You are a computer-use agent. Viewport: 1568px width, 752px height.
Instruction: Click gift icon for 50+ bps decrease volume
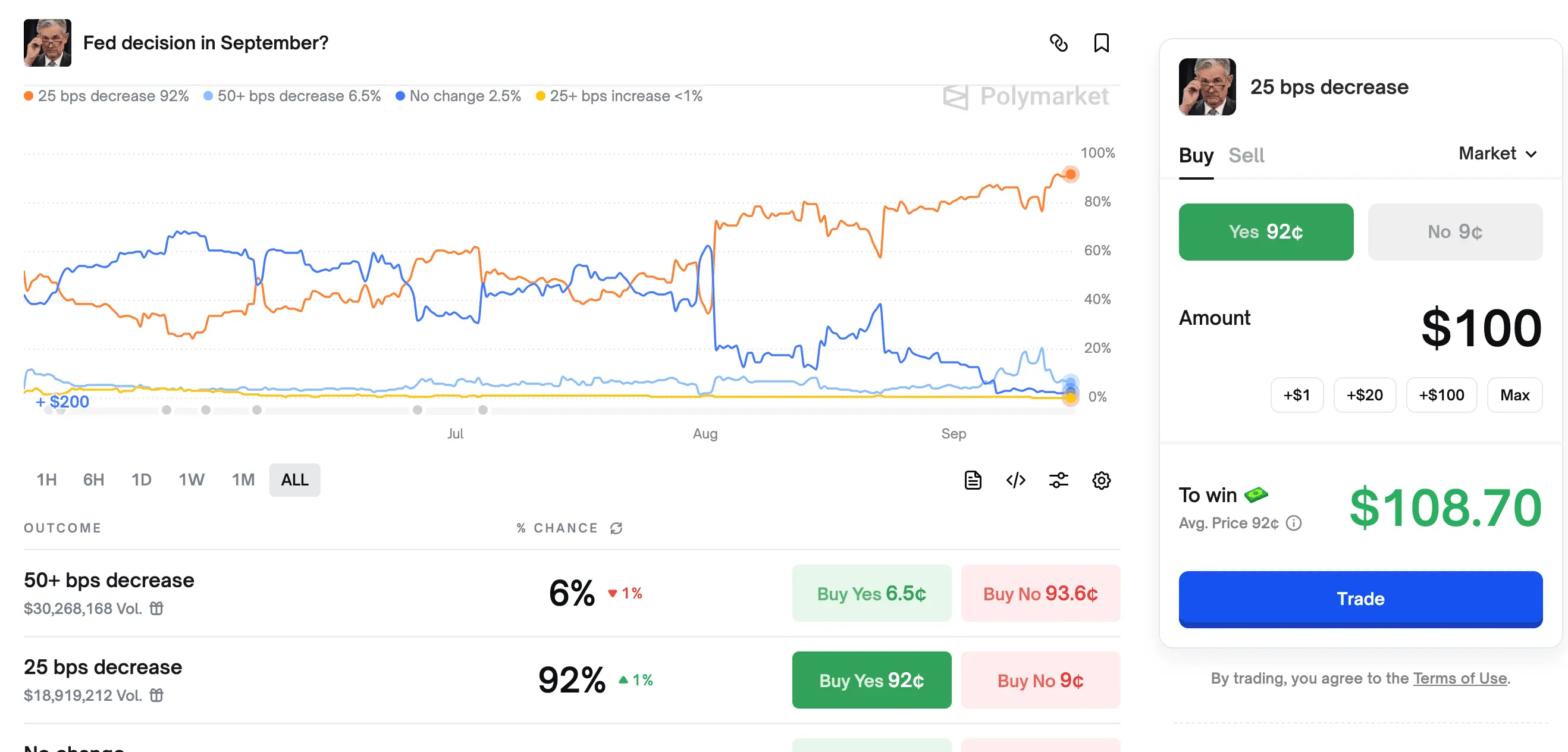(x=156, y=608)
